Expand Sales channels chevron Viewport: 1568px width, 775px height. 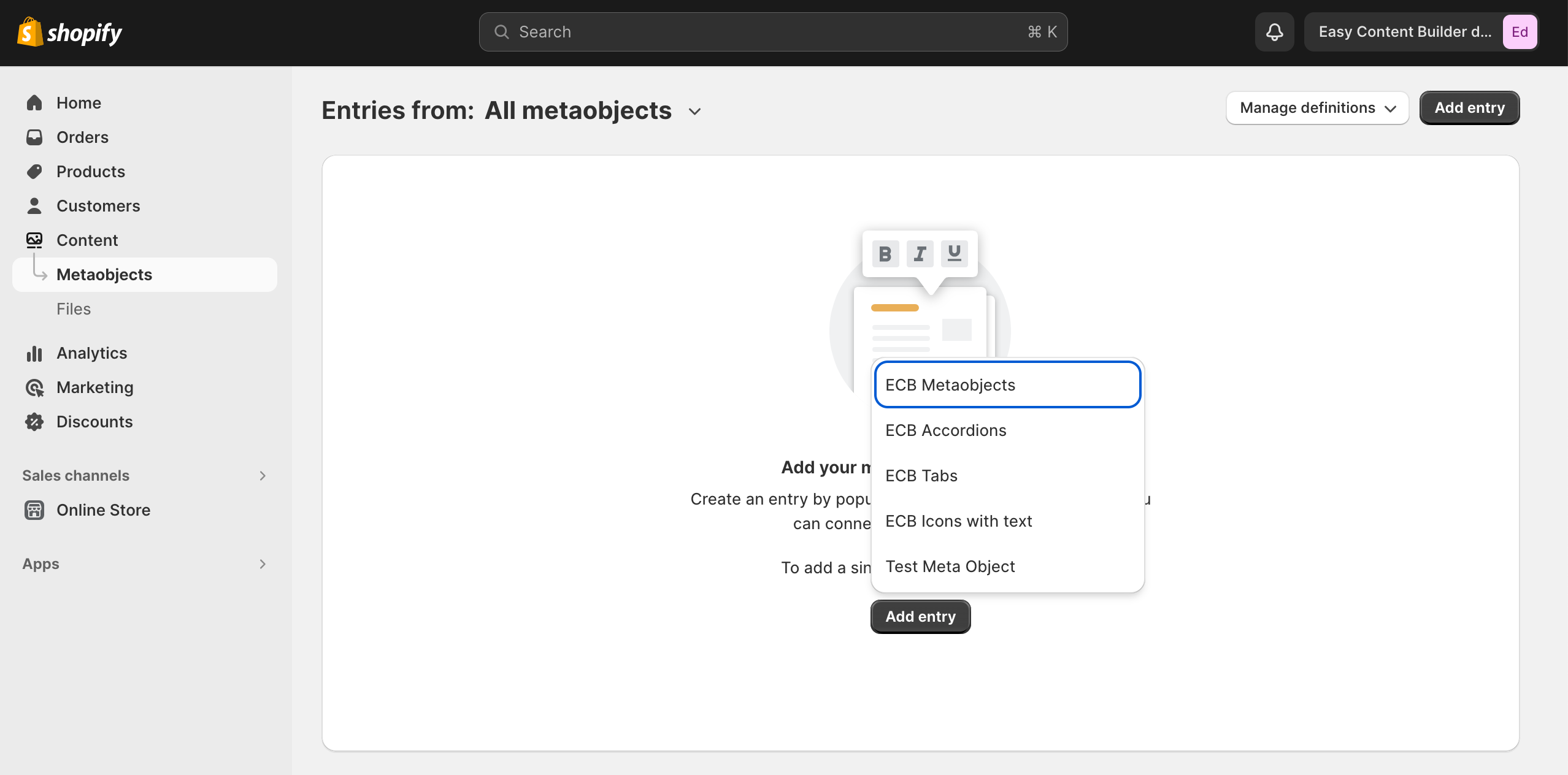(x=263, y=476)
